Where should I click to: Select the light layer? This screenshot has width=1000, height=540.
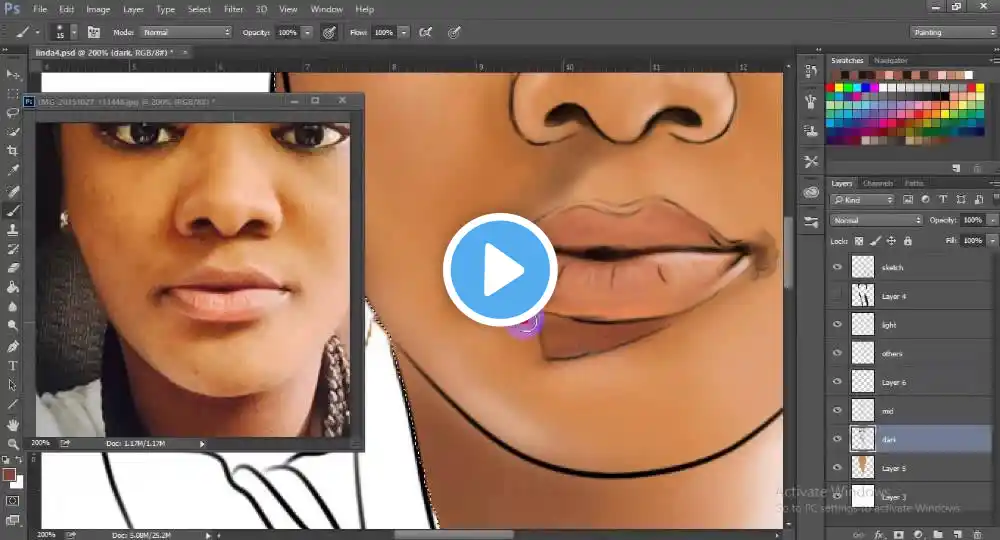[920, 325]
